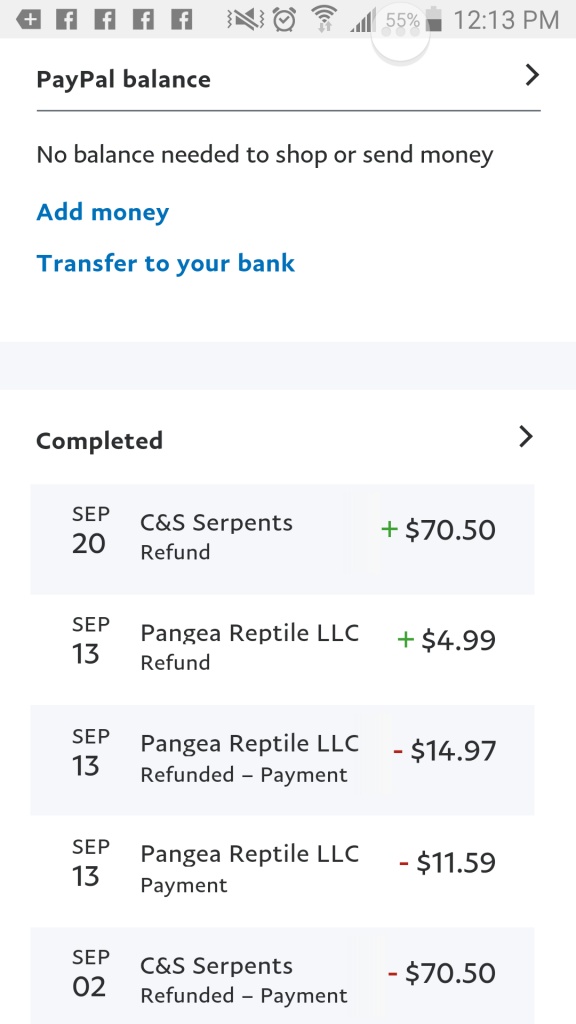The width and height of the screenshot is (576, 1024).
Task: Tap the Add money link
Action: click(103, 212)
